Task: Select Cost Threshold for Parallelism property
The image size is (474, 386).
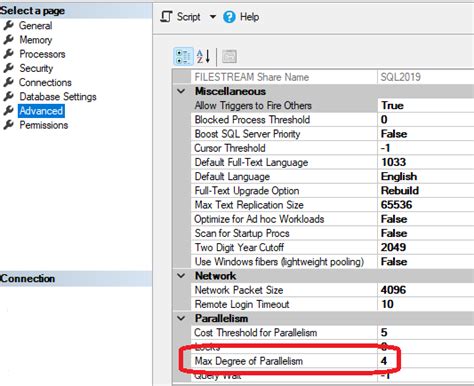Action: (x=256, y=333)
